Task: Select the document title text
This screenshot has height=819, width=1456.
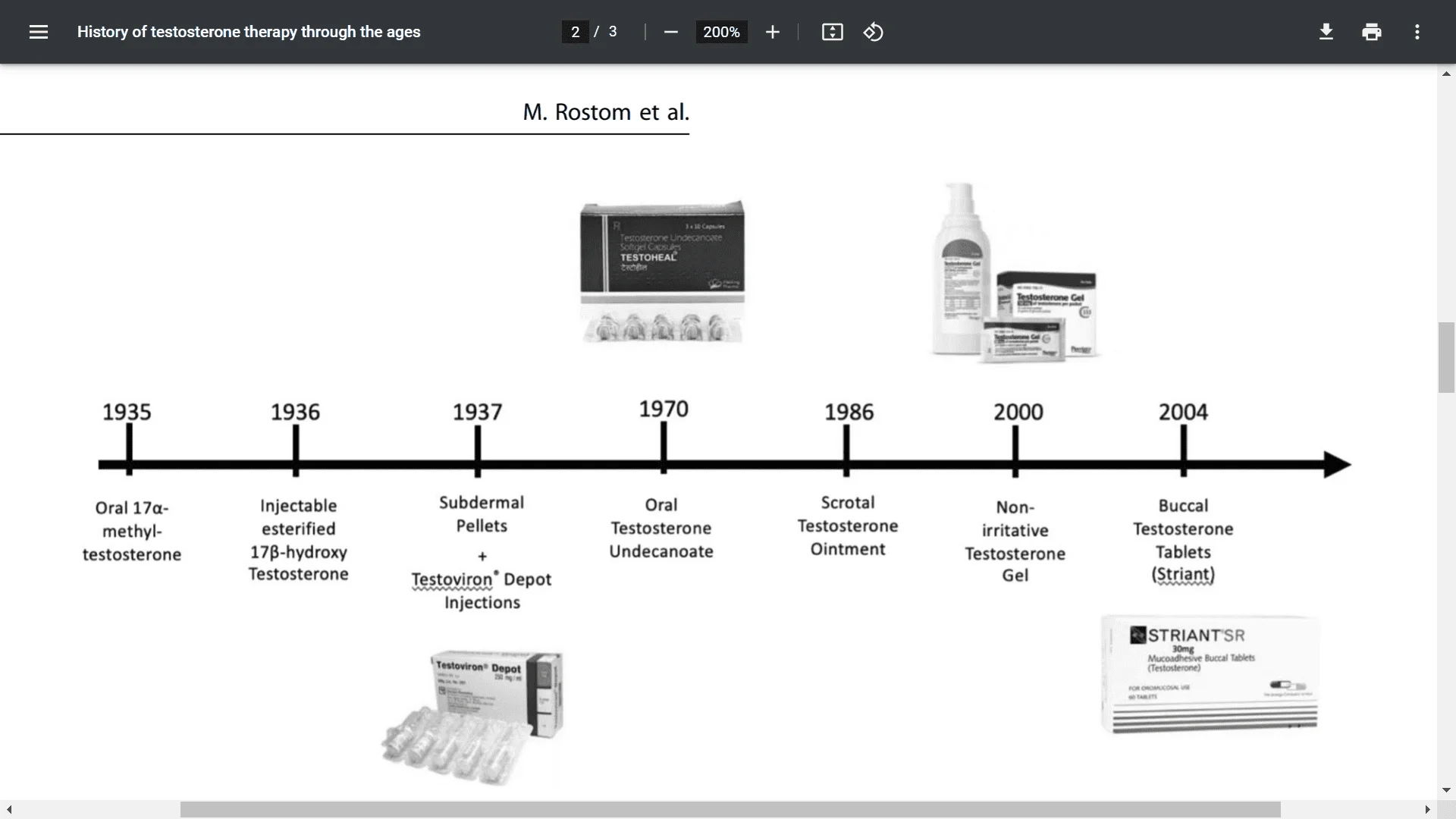Action: (x=248, y=32)
